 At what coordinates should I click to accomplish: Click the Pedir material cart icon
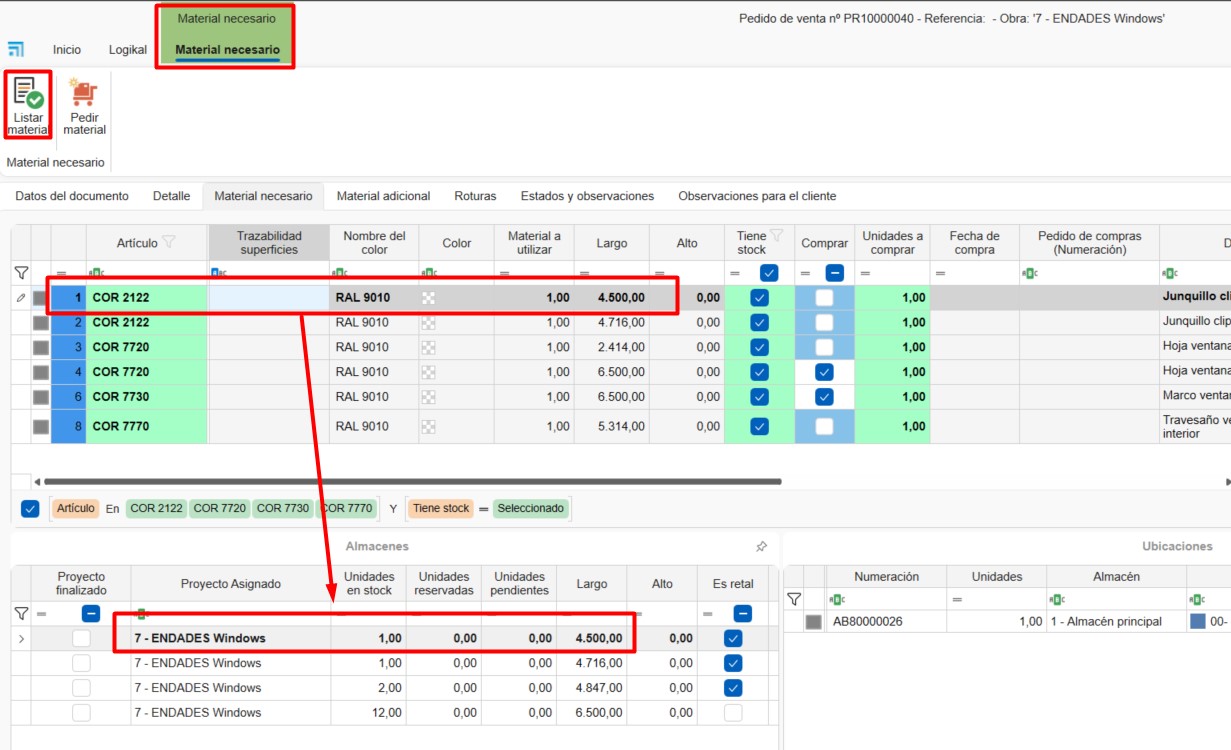84,94
